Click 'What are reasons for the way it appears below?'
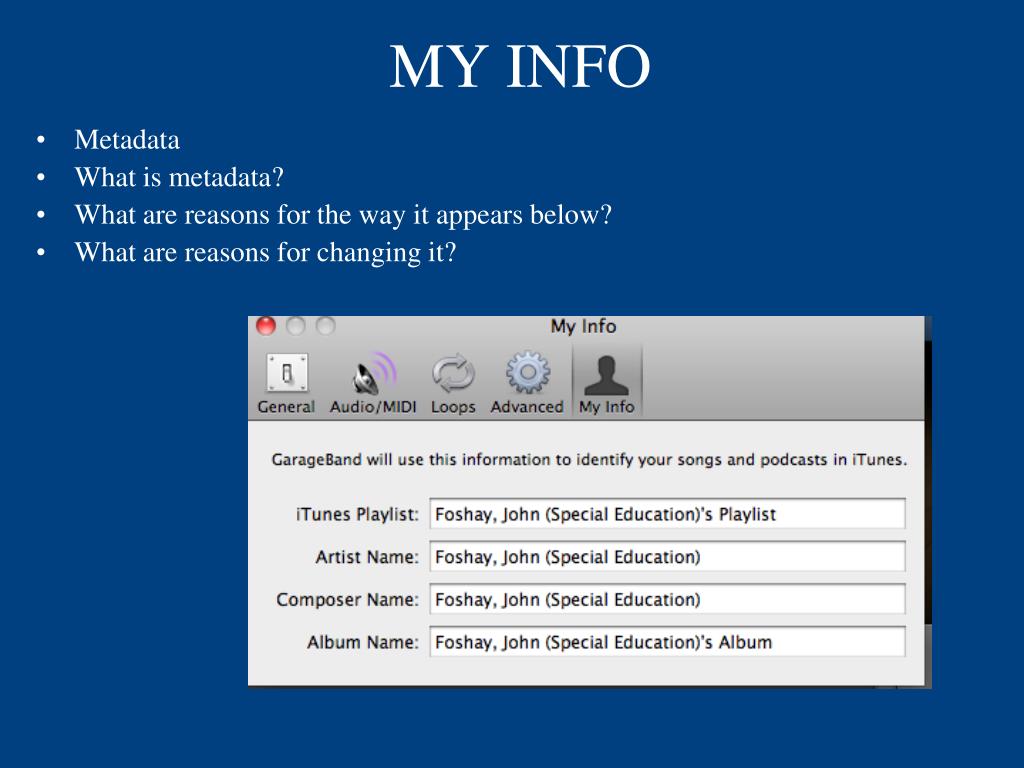Viewport: 1024px width, 768px height. [x=343, y=215]
